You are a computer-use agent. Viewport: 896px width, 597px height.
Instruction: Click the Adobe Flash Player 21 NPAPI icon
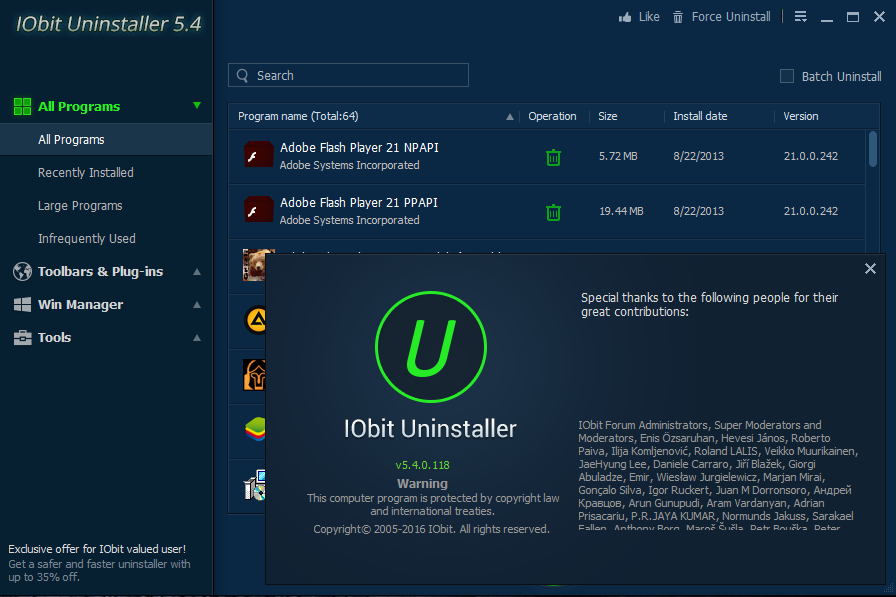coord(258,155)
